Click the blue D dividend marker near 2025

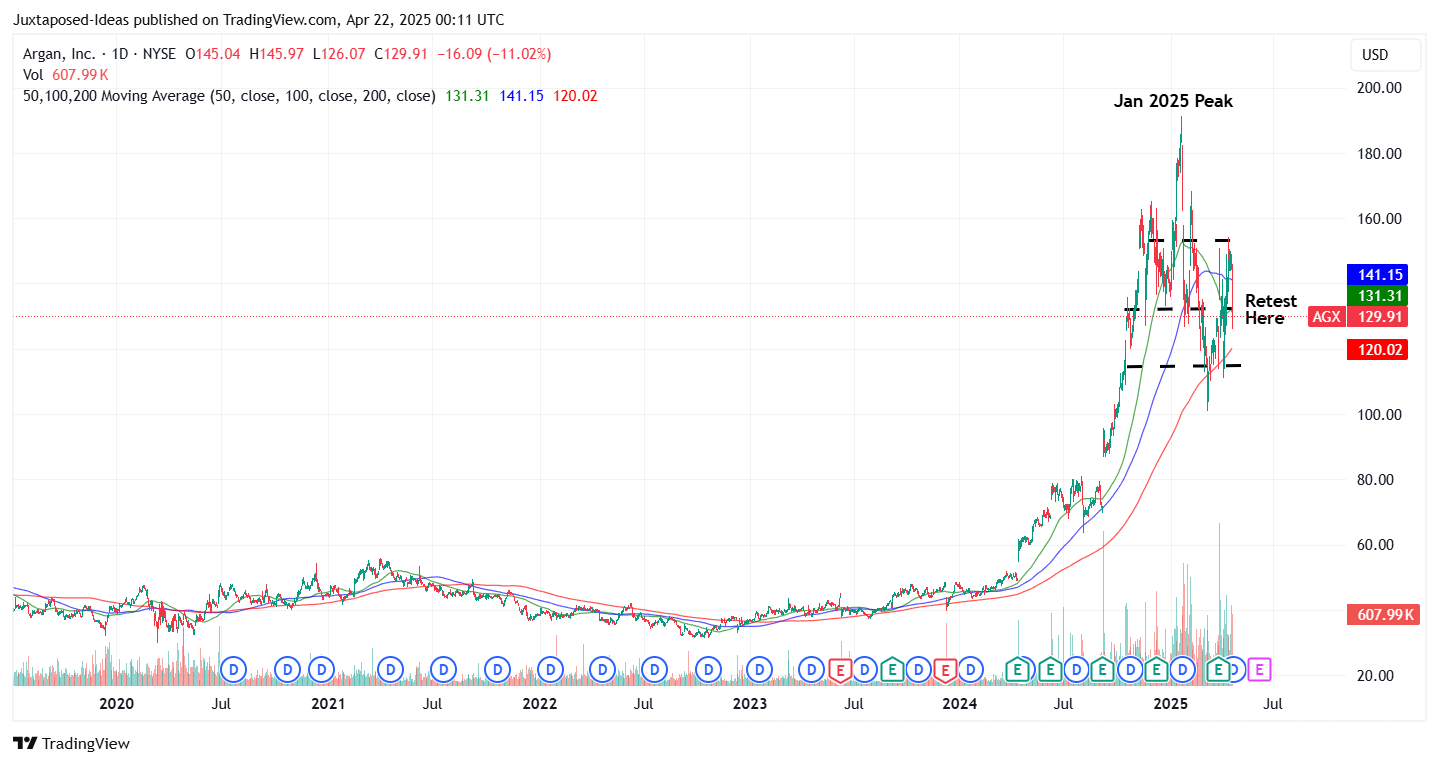click(1181, 670)
